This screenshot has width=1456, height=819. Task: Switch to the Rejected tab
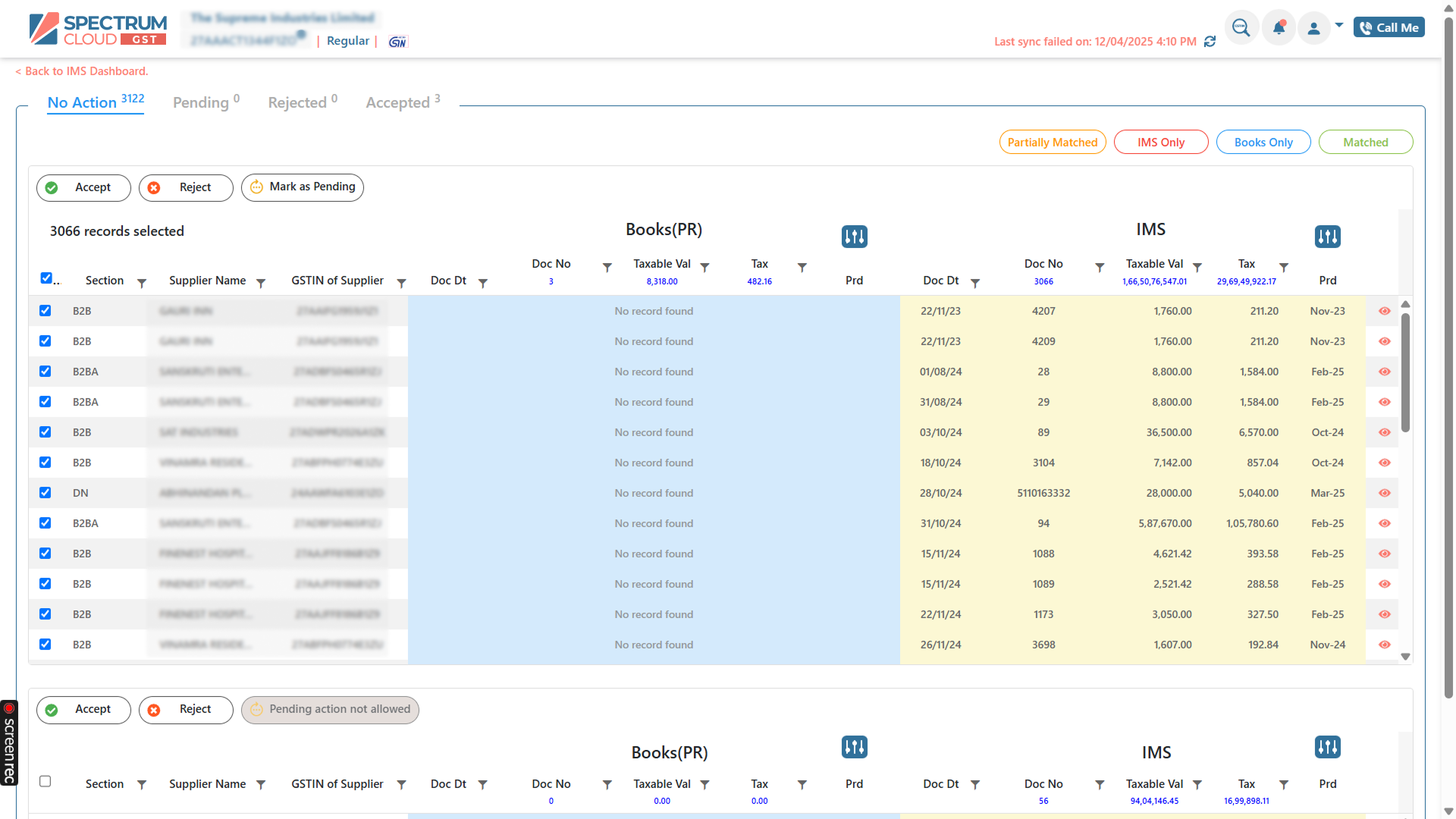point(297,102)
